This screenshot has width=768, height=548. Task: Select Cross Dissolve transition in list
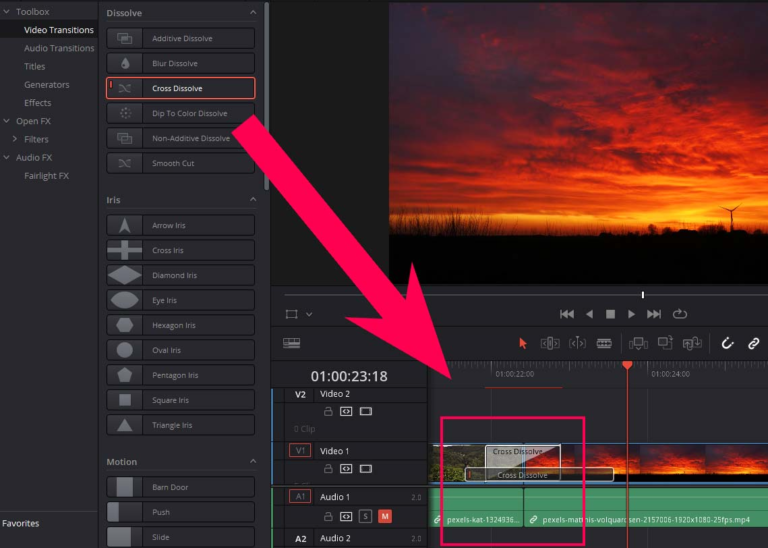(x=180, y=88)
